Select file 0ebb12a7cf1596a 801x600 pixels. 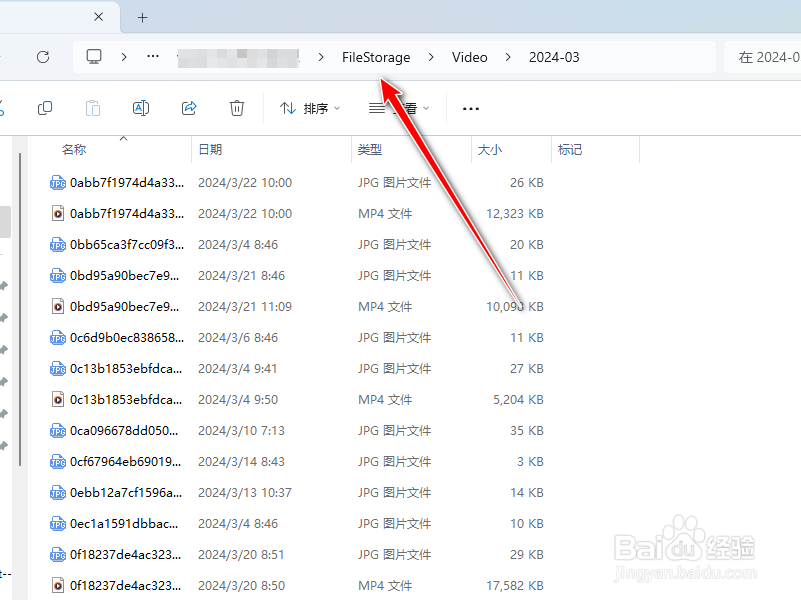click(296, 493)
